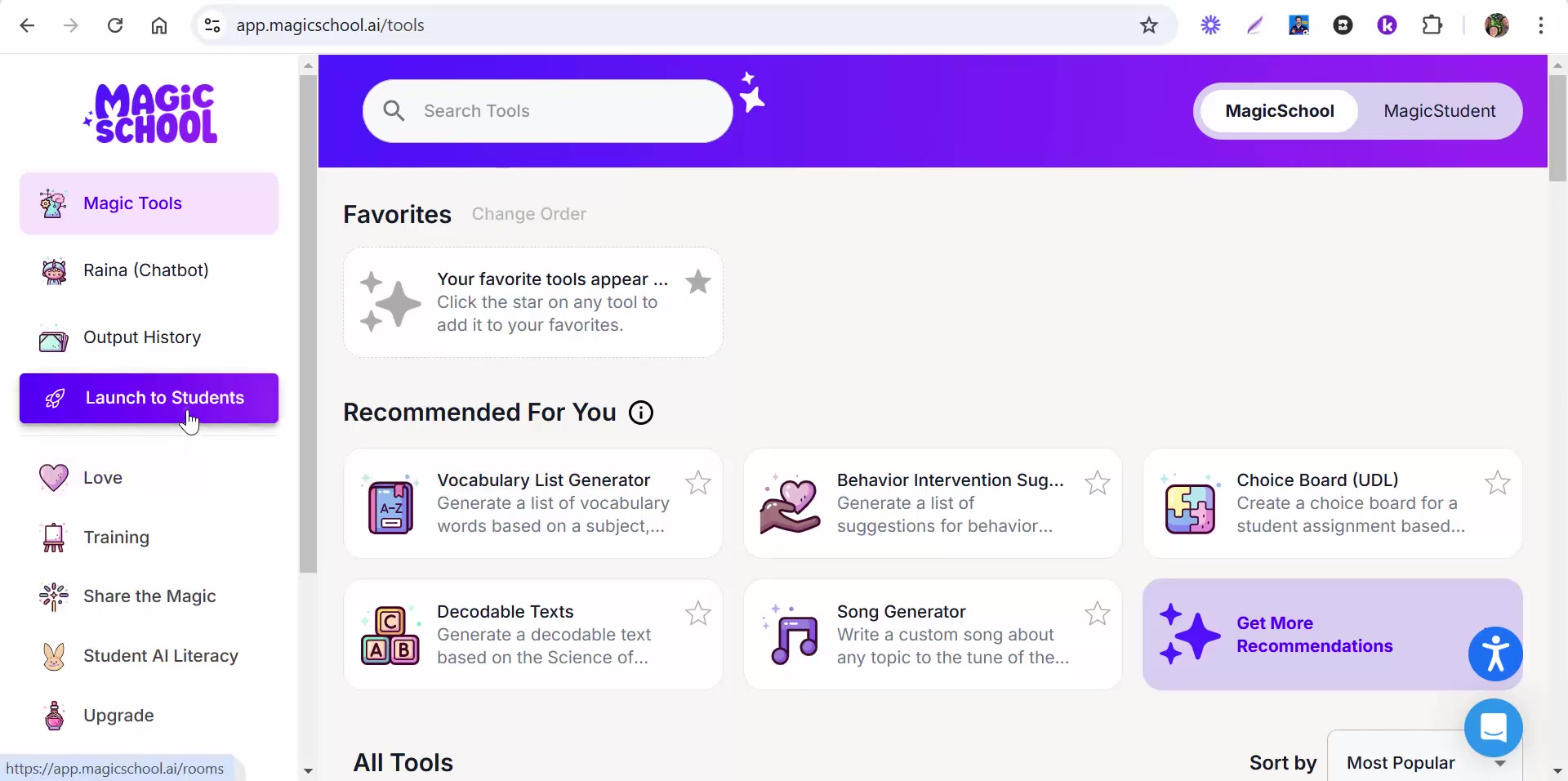Star the Song Generator tool
The image size is (1568, 781).
[1098, 614]
